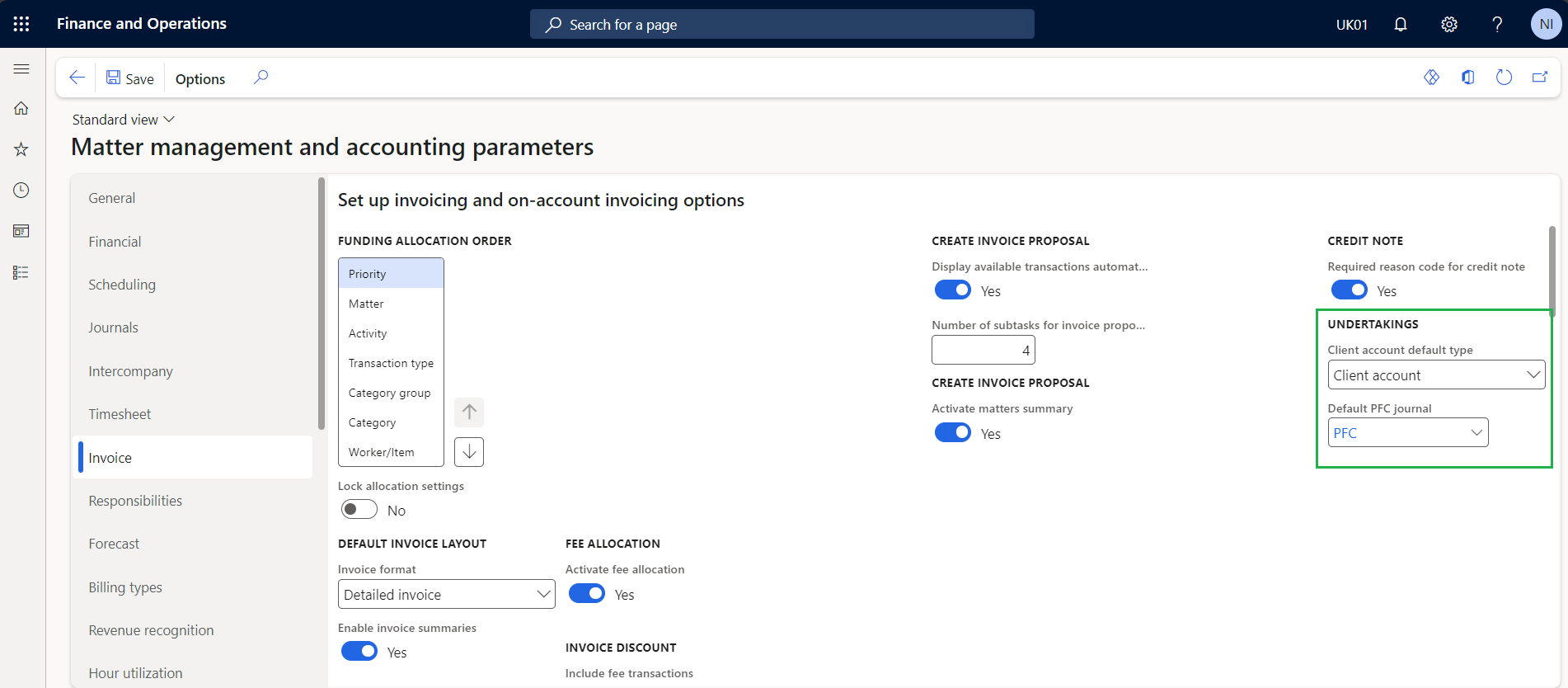Click the tab list vertical scrollbar

click(321, 303)
